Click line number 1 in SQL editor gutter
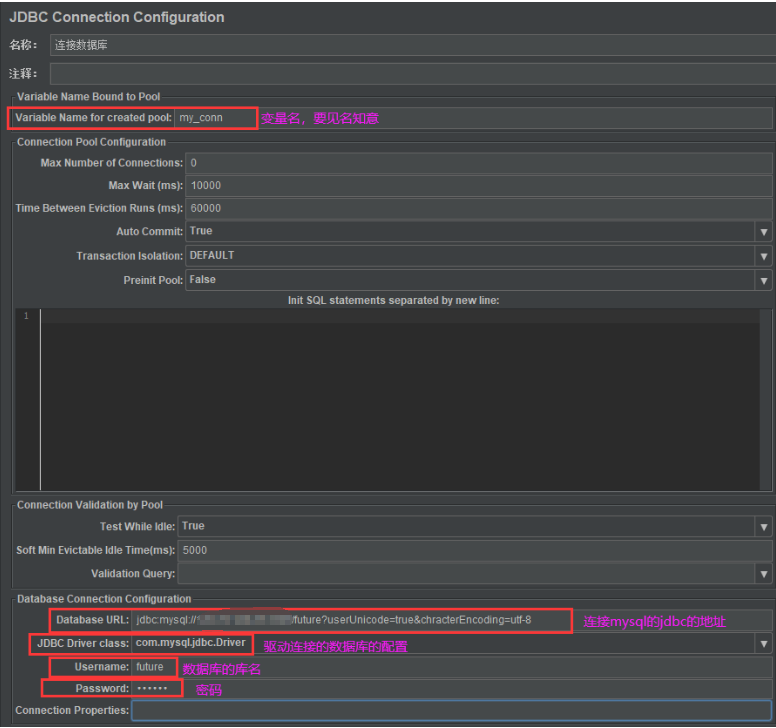Screen dimensions: 776x728 27,316
